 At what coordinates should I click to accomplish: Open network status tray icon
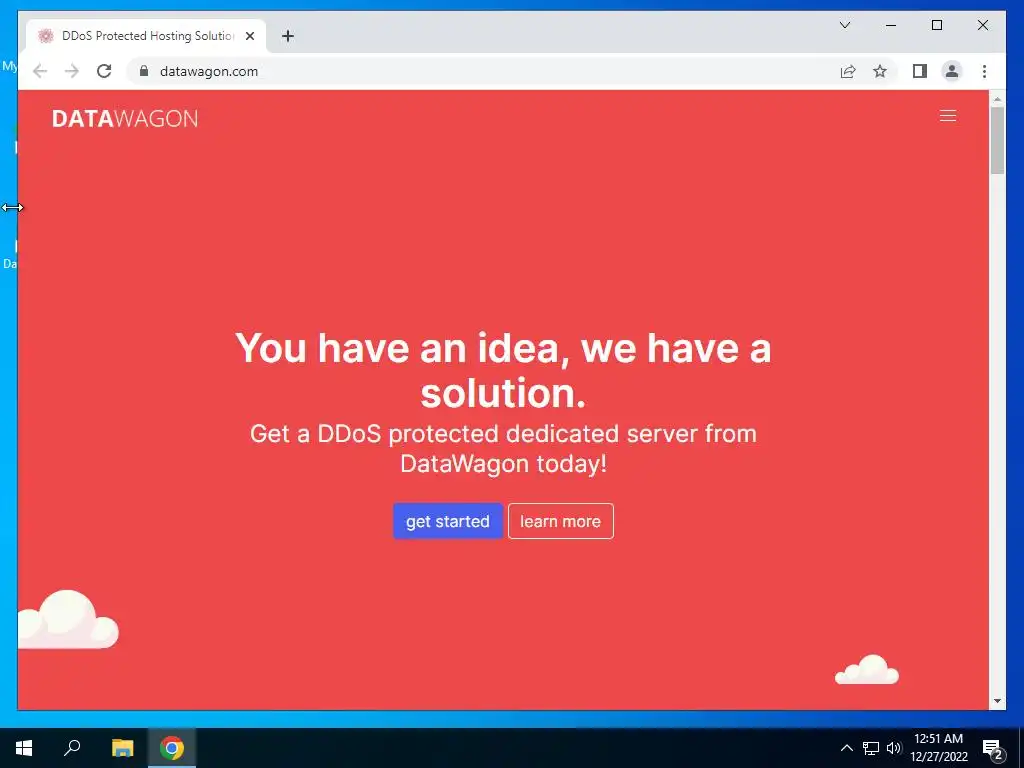[x=871, y=748]
